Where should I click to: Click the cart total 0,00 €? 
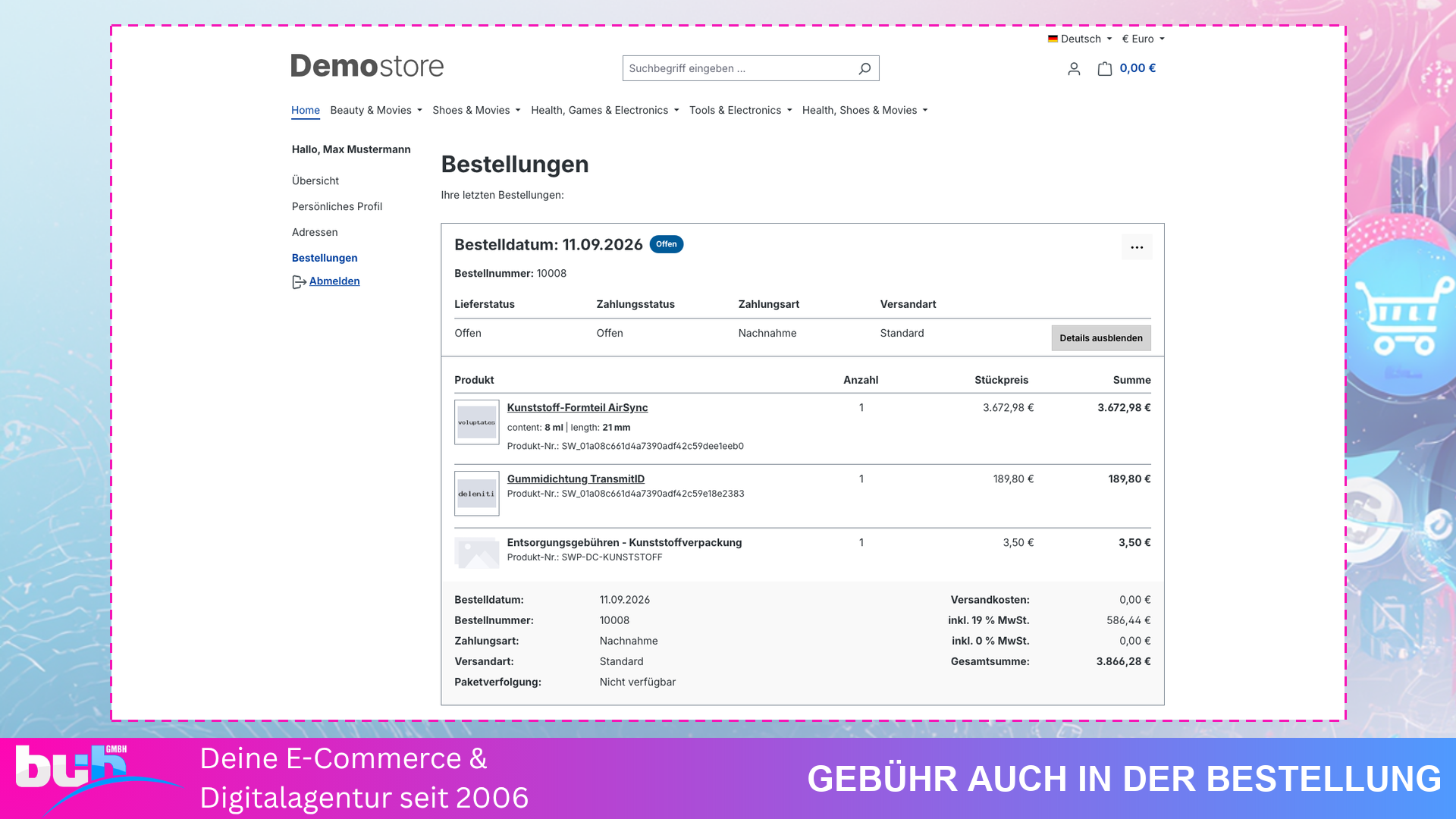point(1137,68)
